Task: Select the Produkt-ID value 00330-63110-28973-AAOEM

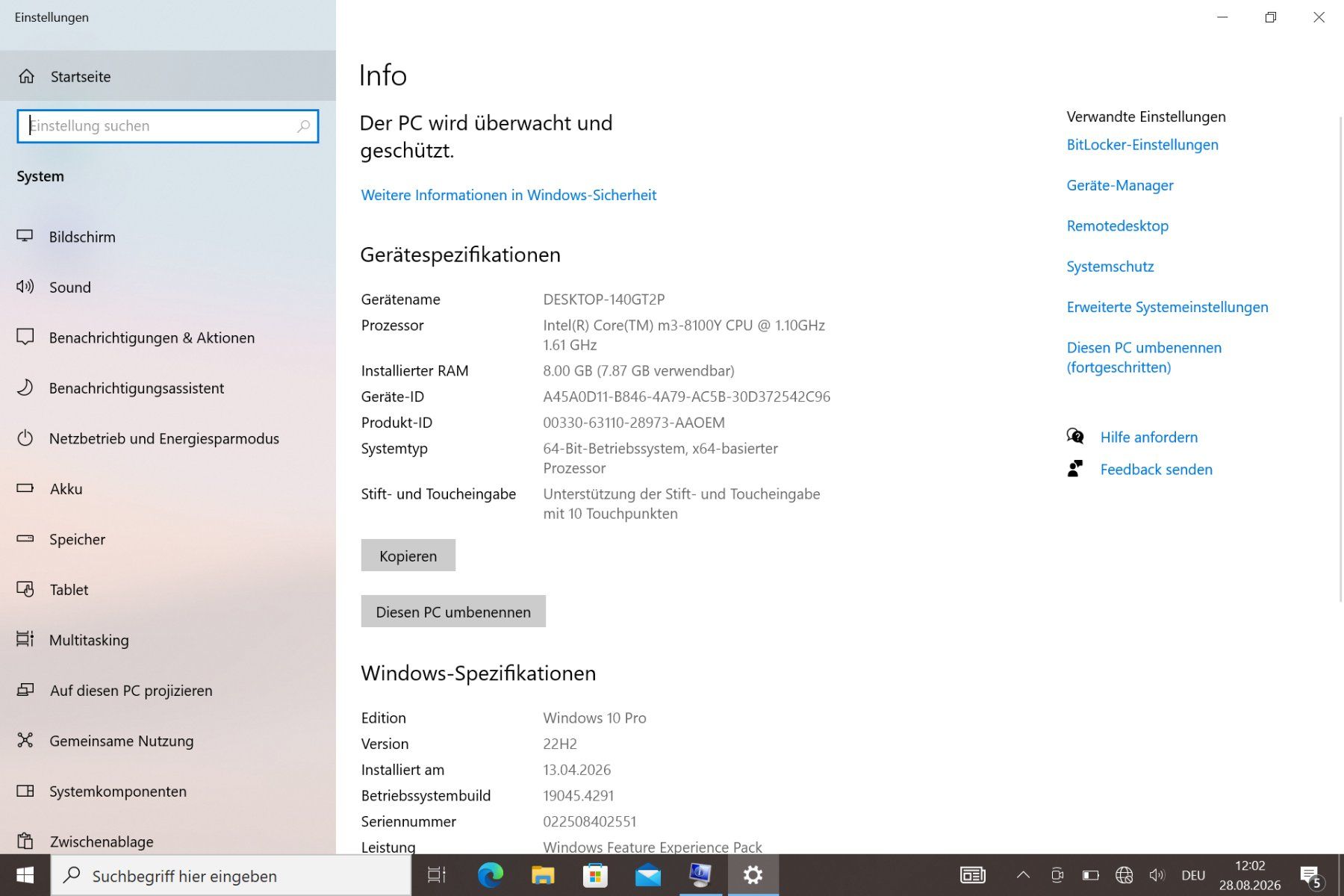Action: [634, 423]
